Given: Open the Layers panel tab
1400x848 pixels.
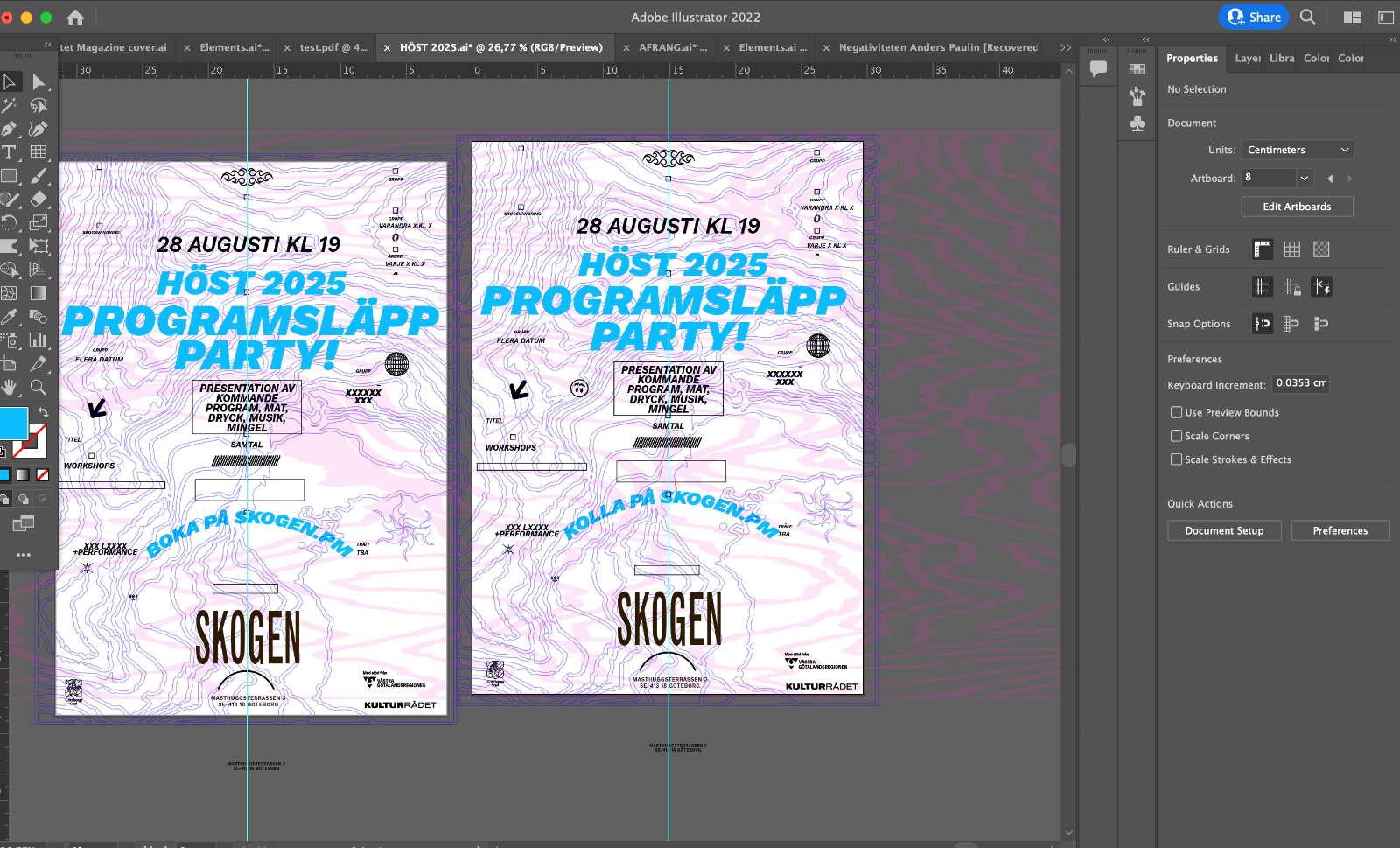Looking at the screenshot, I should (x=1248, y=59).
